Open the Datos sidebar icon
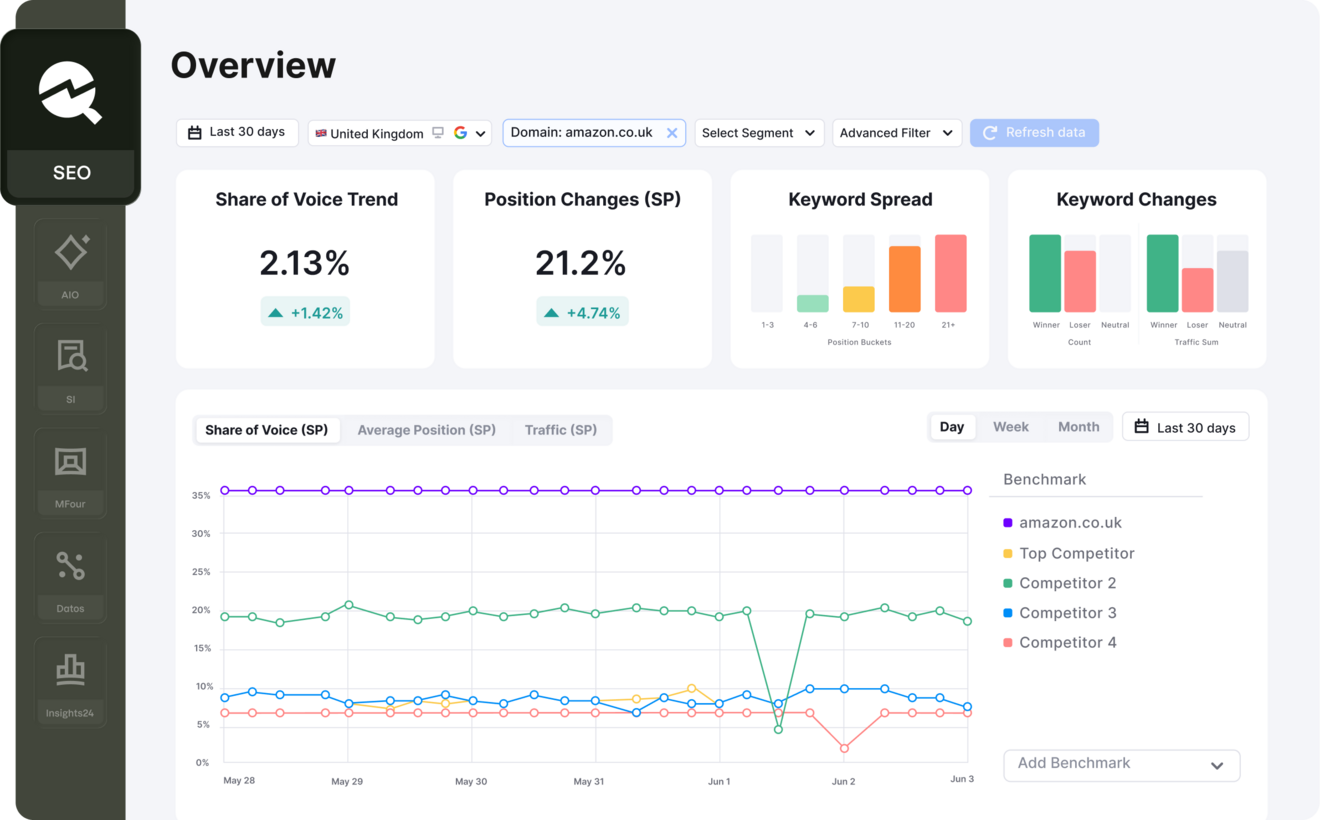The image size is (1320, 820). click(70, 577)
